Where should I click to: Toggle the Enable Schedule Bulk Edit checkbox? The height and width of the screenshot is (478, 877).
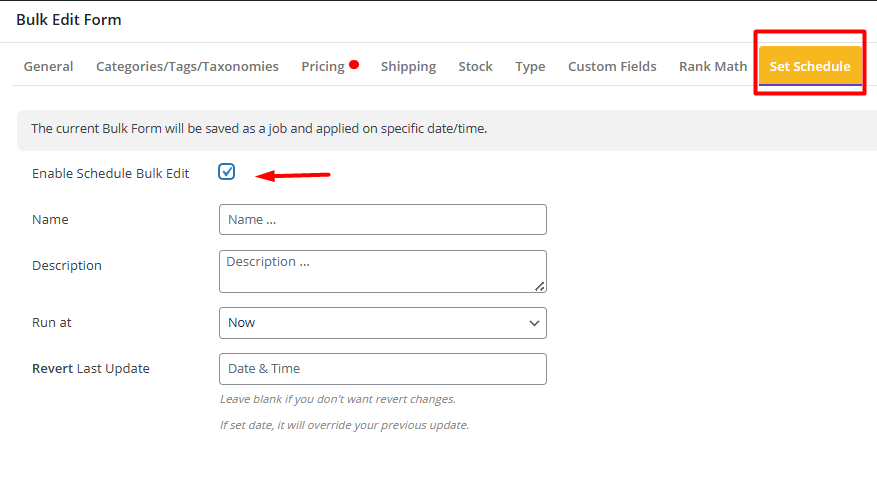[x=227, y=172]
